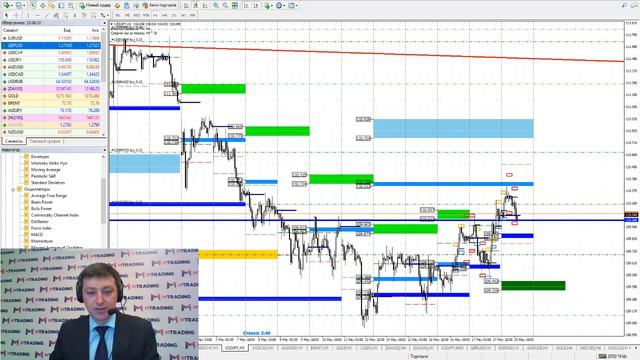
Task: Click the New Order button
Action: pos(95,6)
